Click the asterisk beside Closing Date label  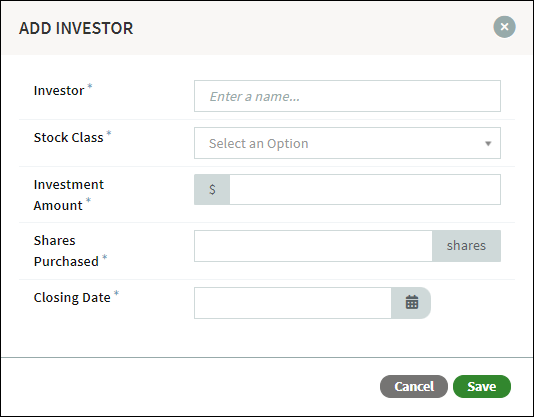[x=116, y=293]
